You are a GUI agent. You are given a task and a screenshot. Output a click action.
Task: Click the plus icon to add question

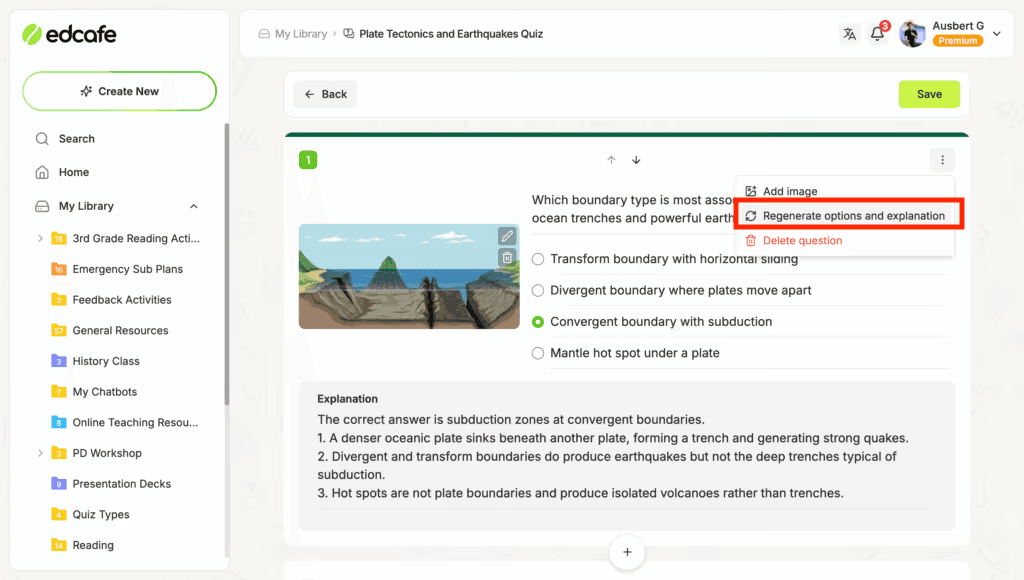point(627,551)
